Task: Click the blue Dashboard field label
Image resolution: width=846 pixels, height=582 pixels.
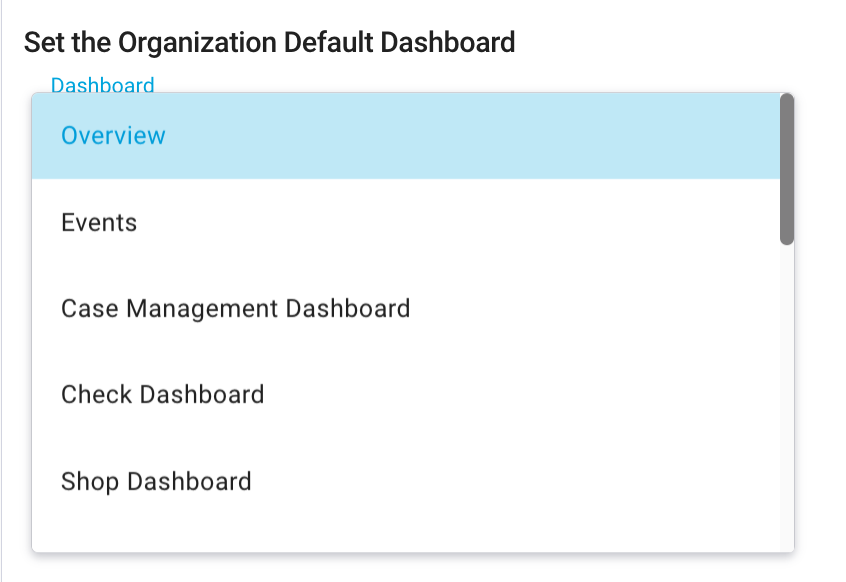Action: [103, 85]
